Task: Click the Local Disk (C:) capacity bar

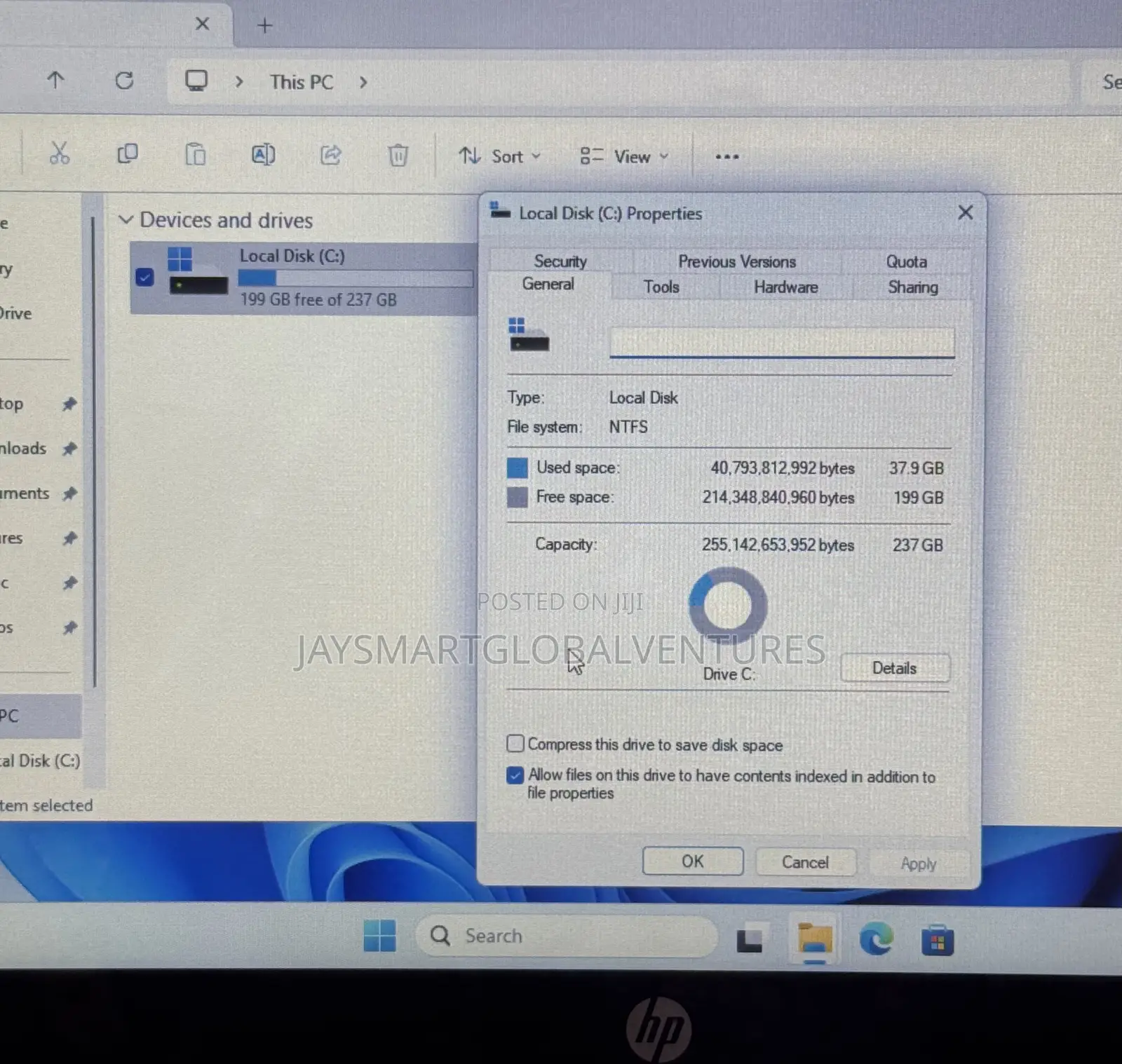Action: (356, 278)
